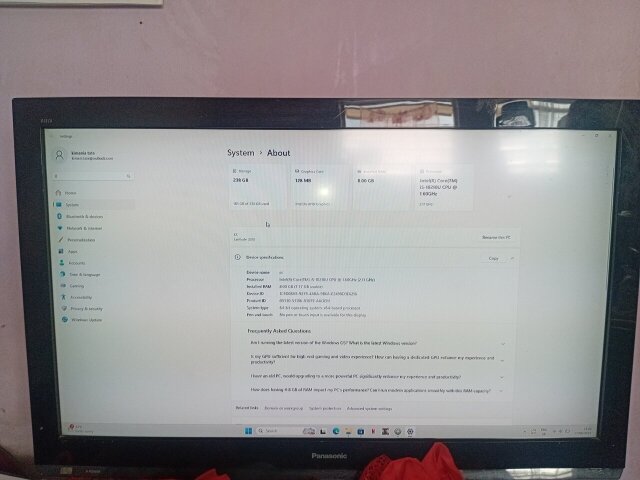
Task: Open Network & internet settings
Action: (x=84, y=228)
